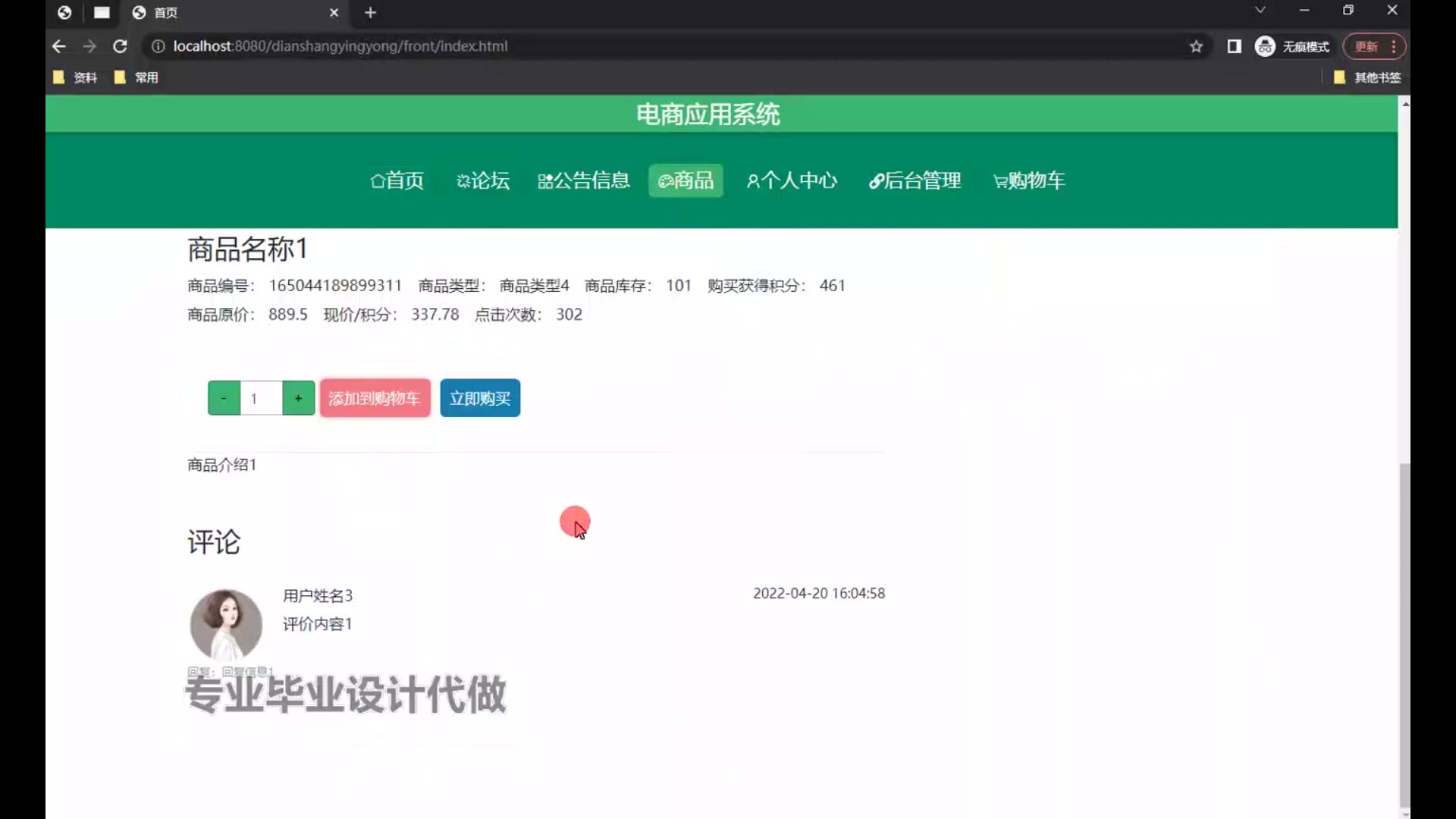Image resolution: width=1456 pixels, height=819 pixels.
Task: Decrease quantity with minus button
Action: [224, 398]
